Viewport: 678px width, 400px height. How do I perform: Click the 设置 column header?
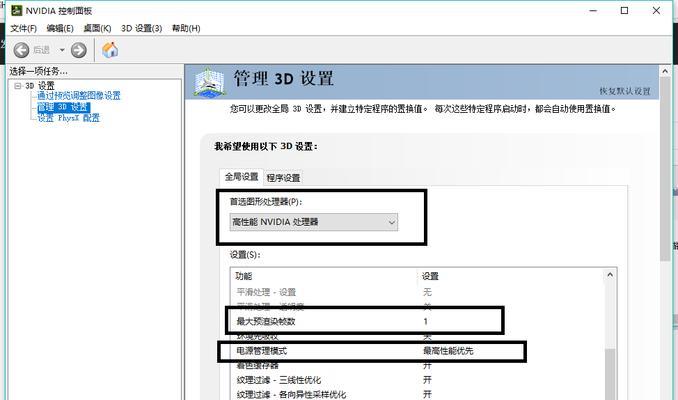430,276
